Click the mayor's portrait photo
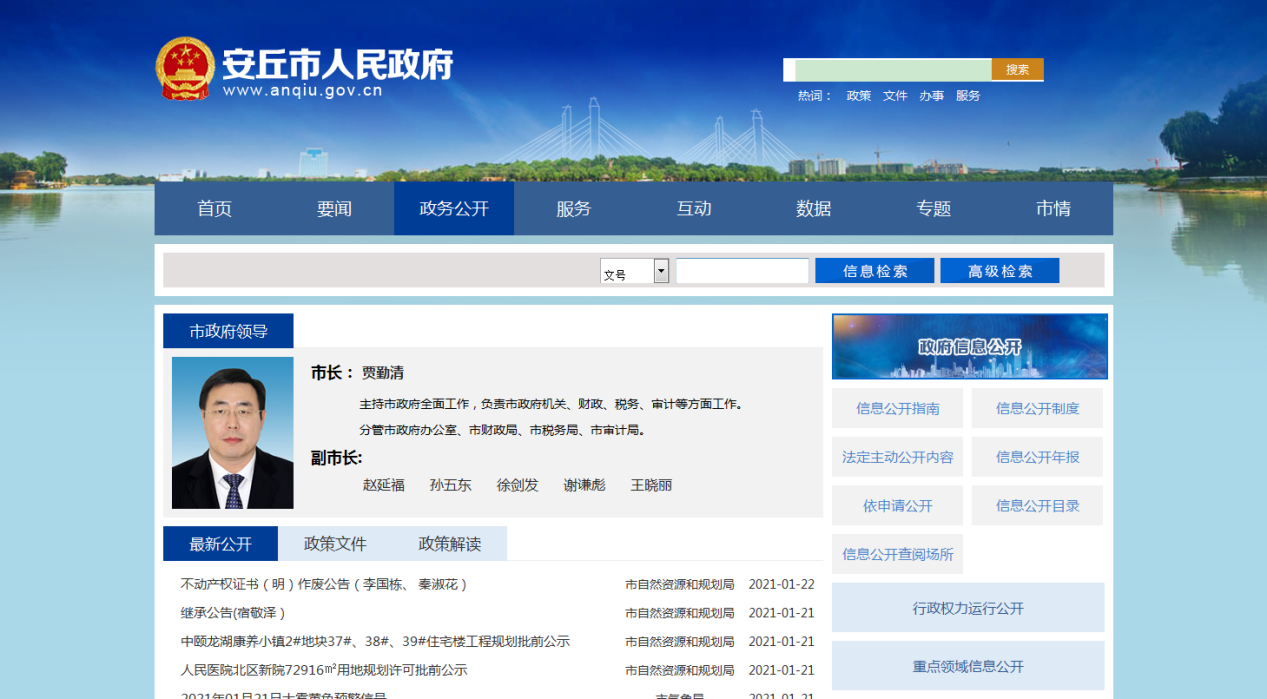 pos(233,433)
